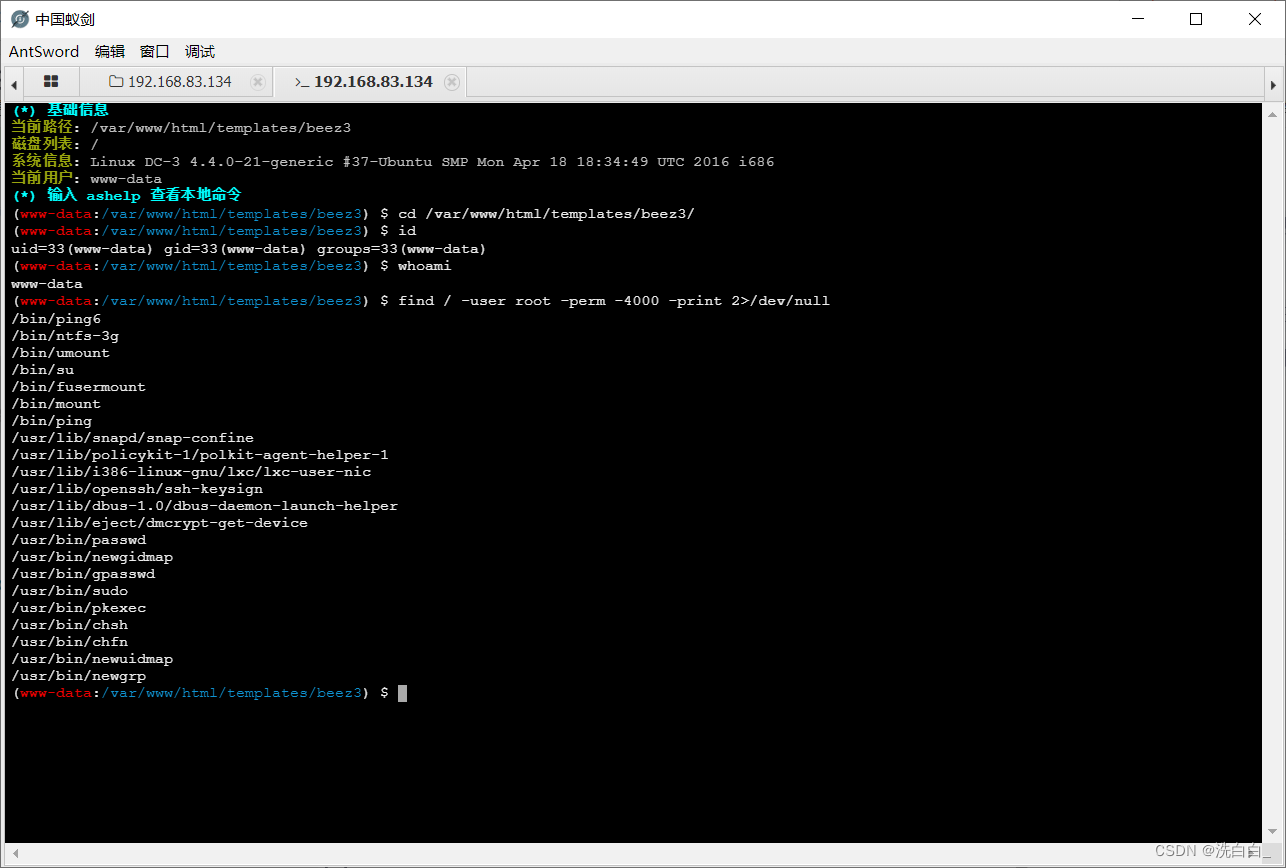Screen dimensions: 1286x868
Task: Open the 窗口 menu
Action: (x=154, y=51)
